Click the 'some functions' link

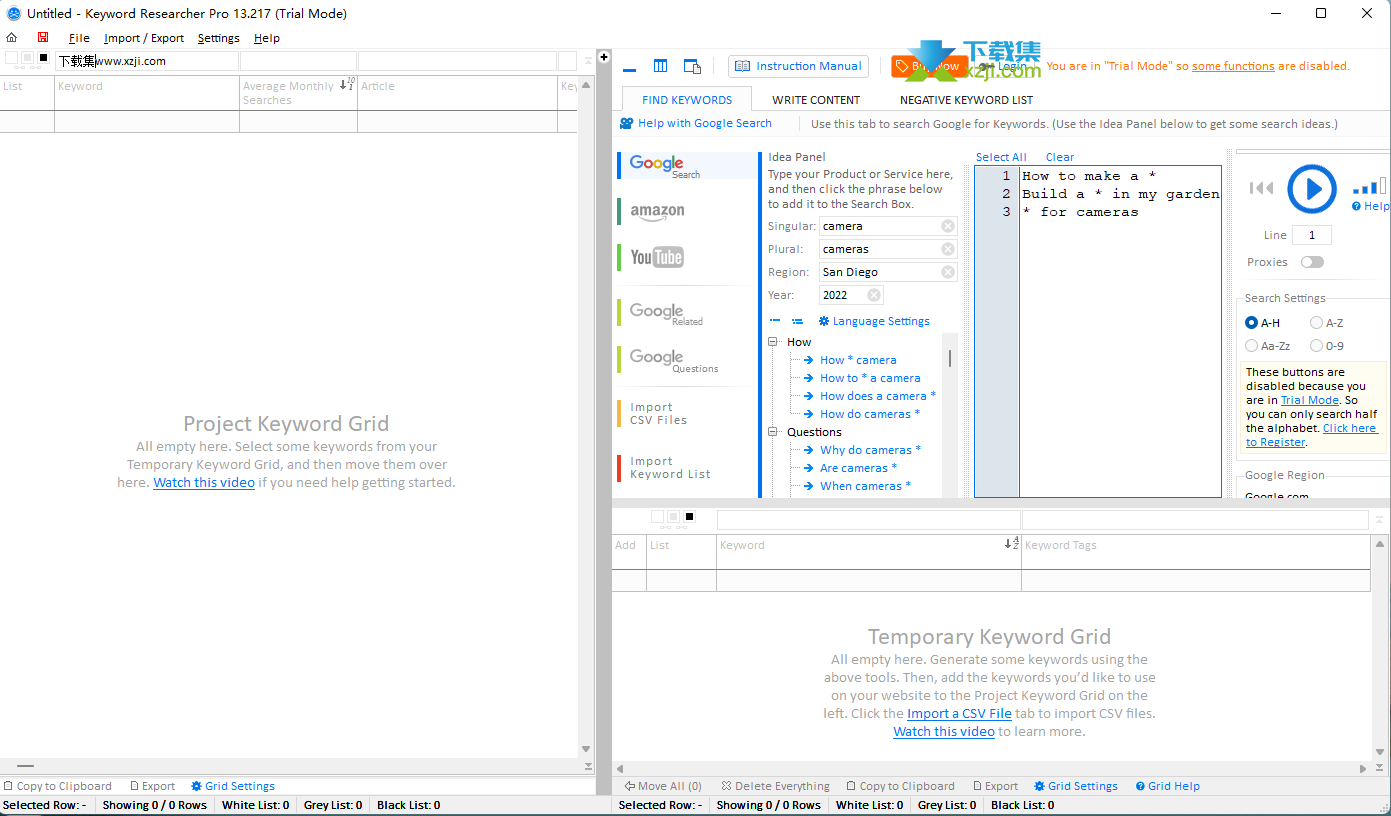point(1233,66)
